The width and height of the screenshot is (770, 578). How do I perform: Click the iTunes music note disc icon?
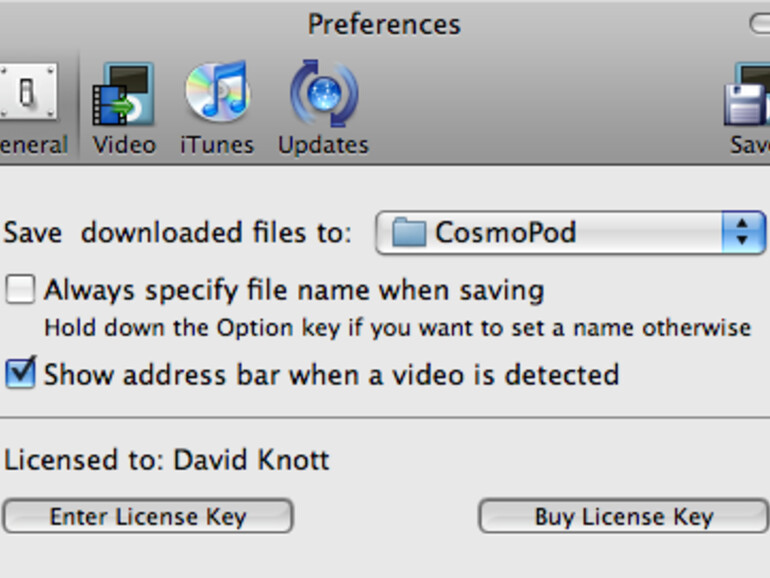pos(216,93)
